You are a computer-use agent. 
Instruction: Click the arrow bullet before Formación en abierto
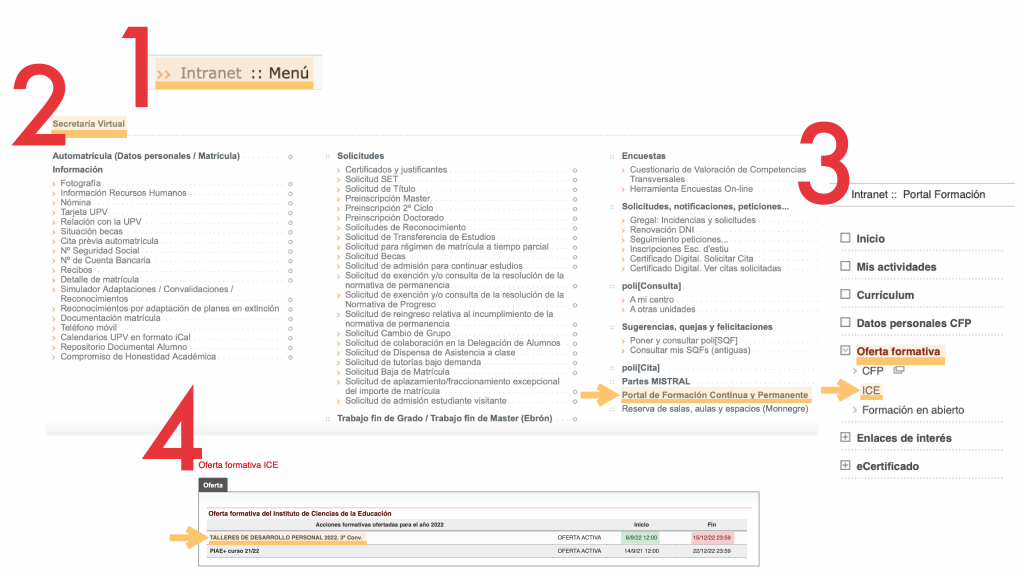(855, 410)
